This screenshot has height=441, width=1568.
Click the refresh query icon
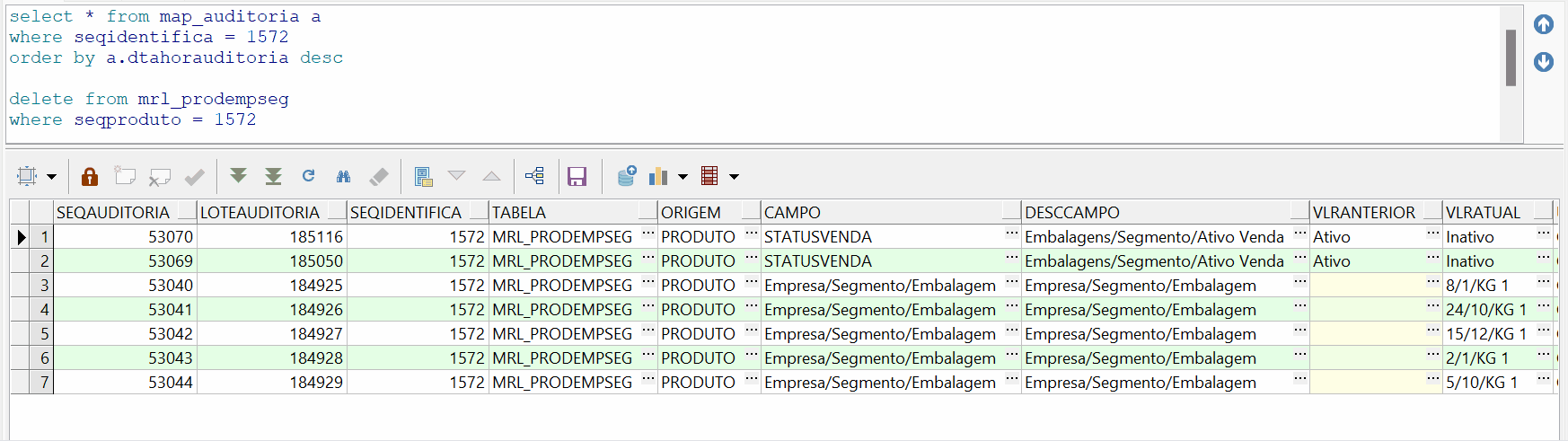point(308,176)
